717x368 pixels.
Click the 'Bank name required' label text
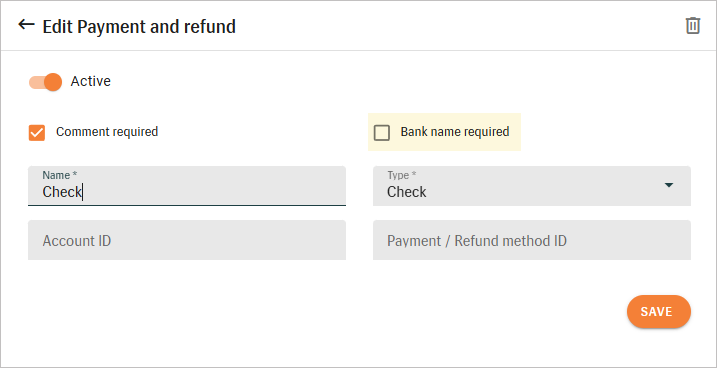click(x=455, y=132)
